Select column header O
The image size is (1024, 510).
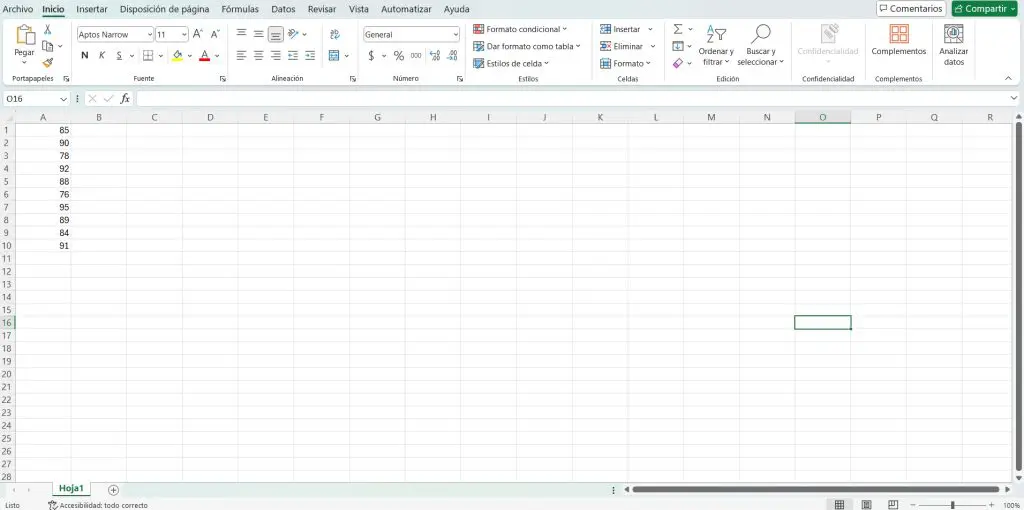(822, 118)
